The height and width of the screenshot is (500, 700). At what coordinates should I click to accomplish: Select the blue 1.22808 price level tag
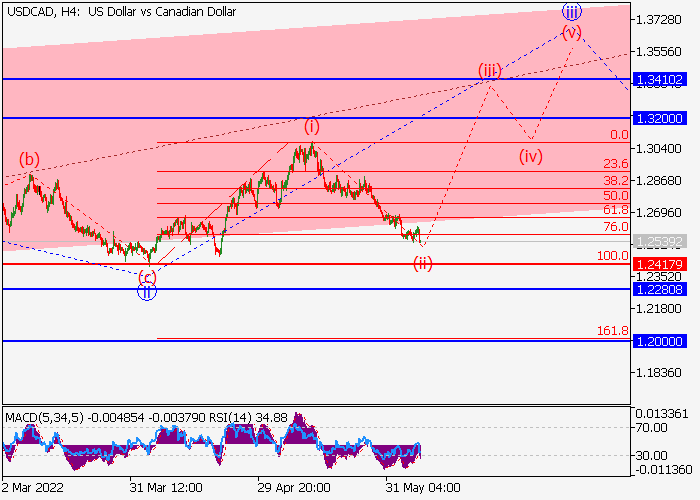pyautogui.click(x=659, y=289)
